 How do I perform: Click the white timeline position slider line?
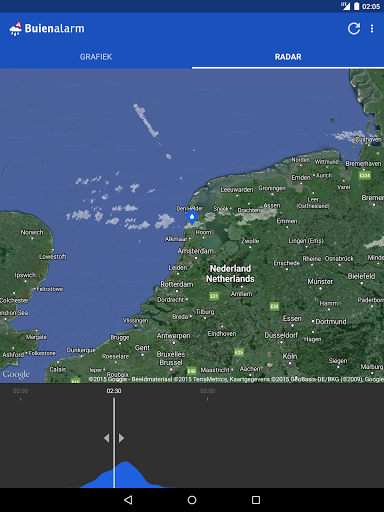tap(114, 443)
